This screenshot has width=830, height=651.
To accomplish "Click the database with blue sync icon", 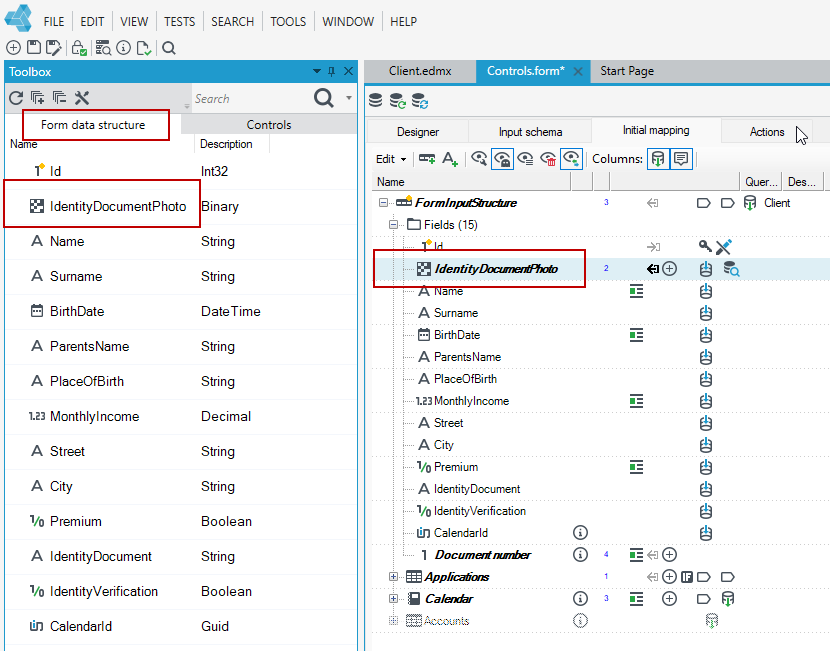I will 420,101.
